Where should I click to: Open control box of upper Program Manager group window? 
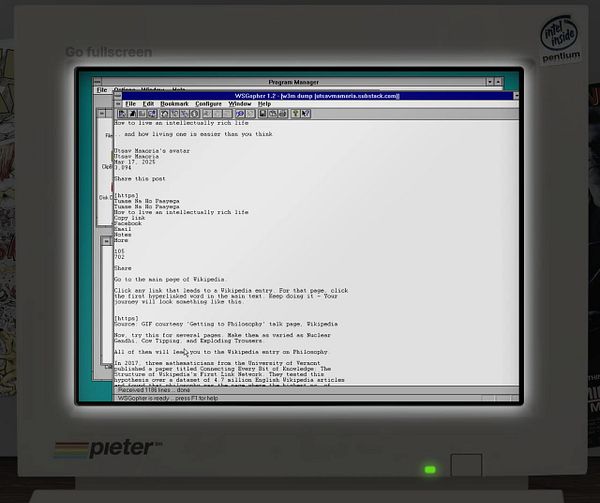click(101, 113)
